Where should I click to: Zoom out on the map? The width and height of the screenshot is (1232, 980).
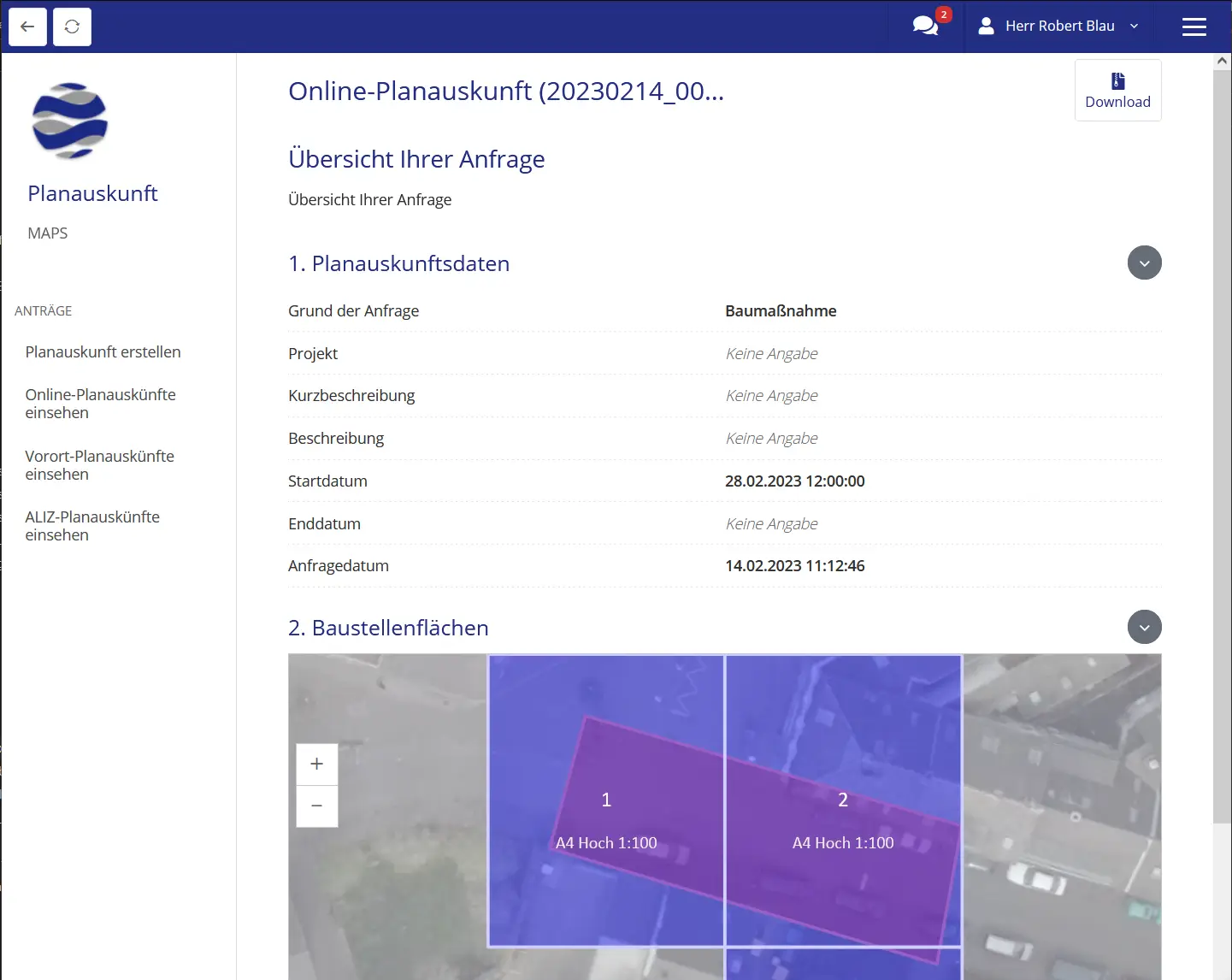[316, 806]
